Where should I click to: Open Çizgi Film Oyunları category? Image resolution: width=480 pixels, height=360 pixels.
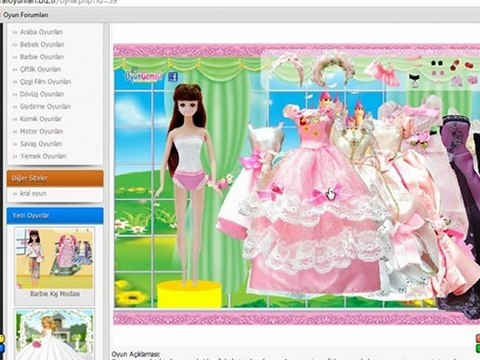tap(45, 82)
